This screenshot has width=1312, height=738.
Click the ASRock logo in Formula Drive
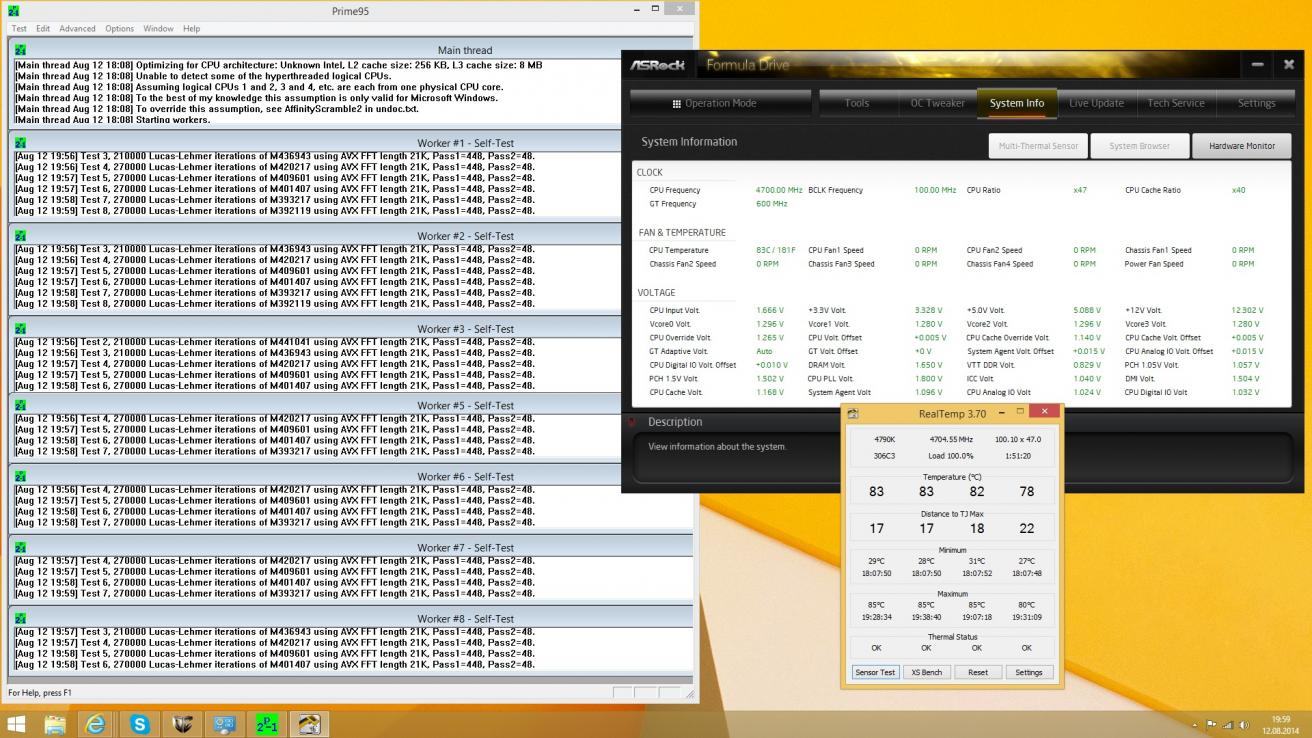(x=658, y=65)
